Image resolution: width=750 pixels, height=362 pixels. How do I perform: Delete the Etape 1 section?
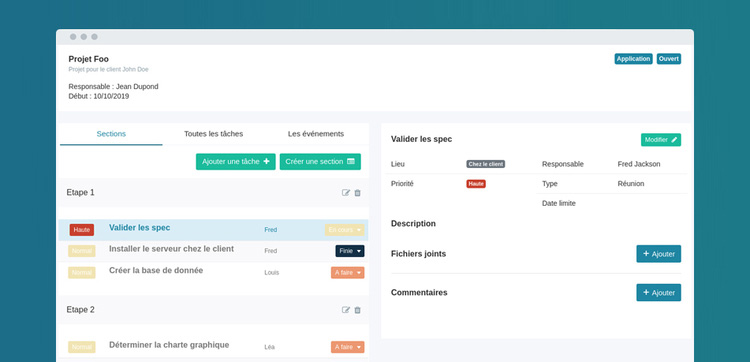tap(357, 193)
